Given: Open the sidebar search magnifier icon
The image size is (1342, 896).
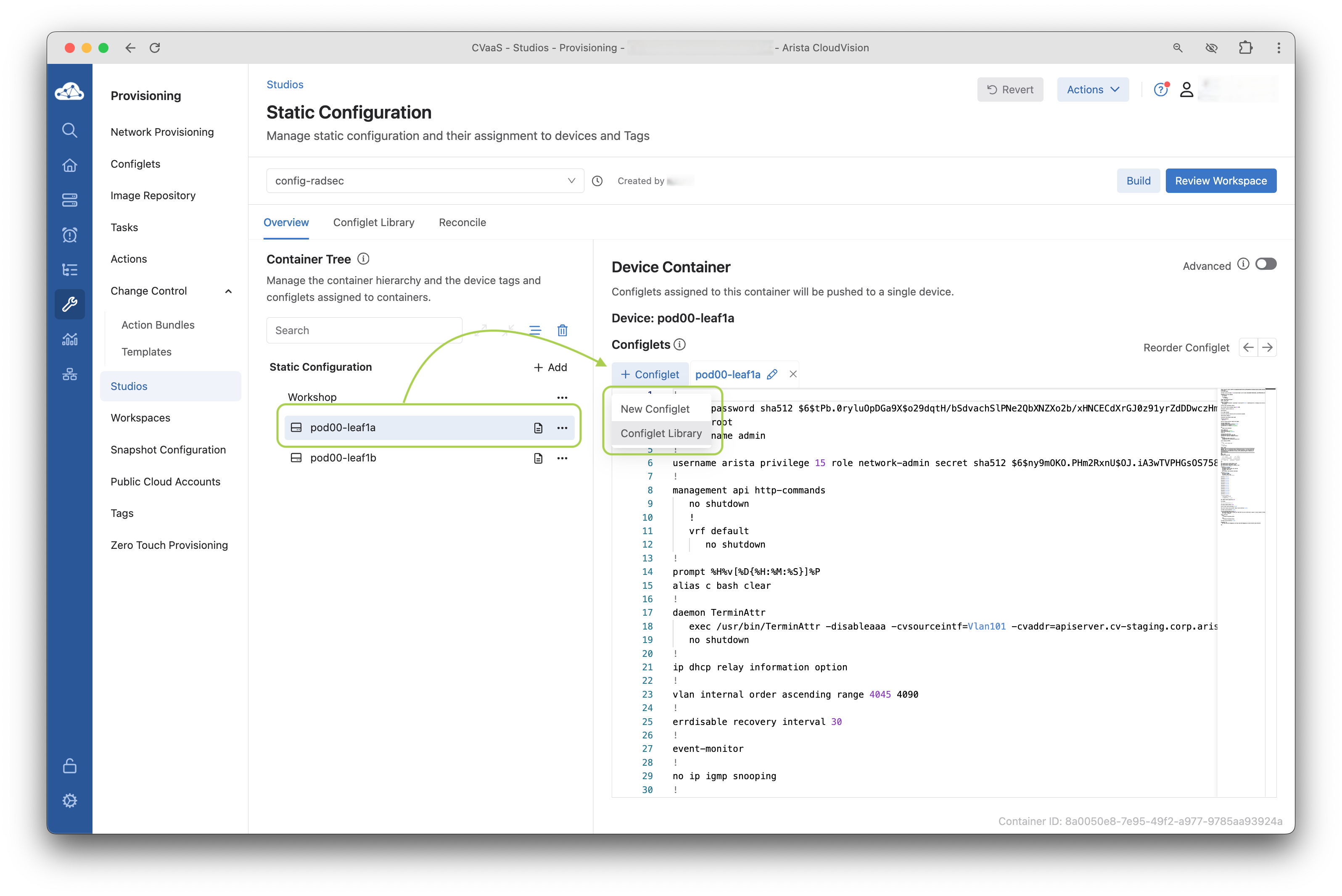Looking at the screenshot, I should pyautogui.click(x=70, y=130).
